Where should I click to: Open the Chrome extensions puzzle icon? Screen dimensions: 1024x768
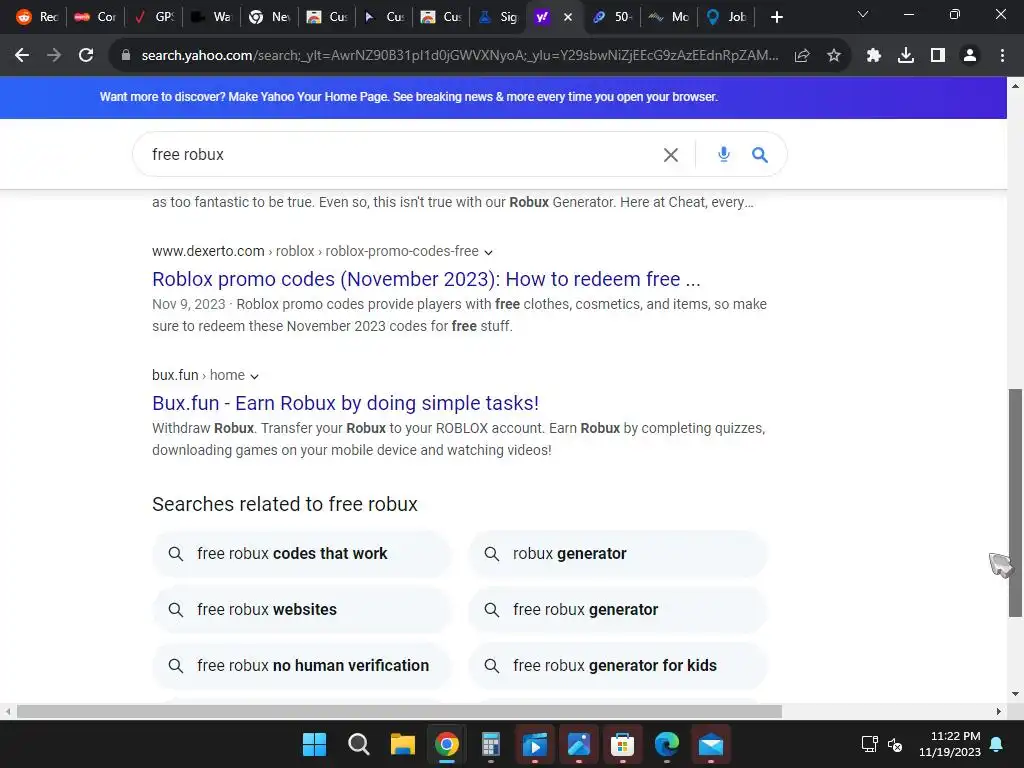coord(874,56)
